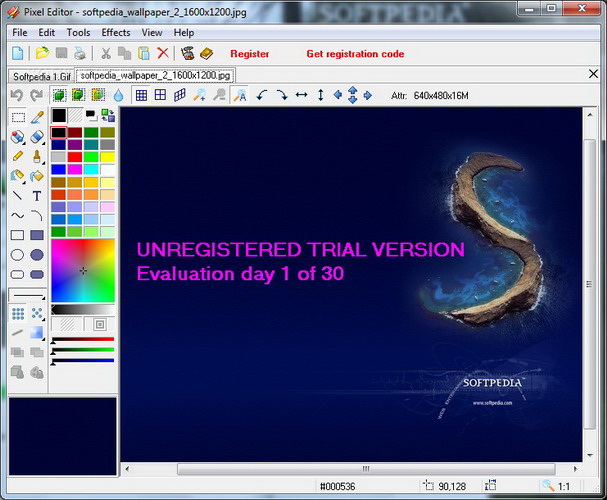Open the gradient fill tool options
607x500 pixels.
tap(37, 333)
